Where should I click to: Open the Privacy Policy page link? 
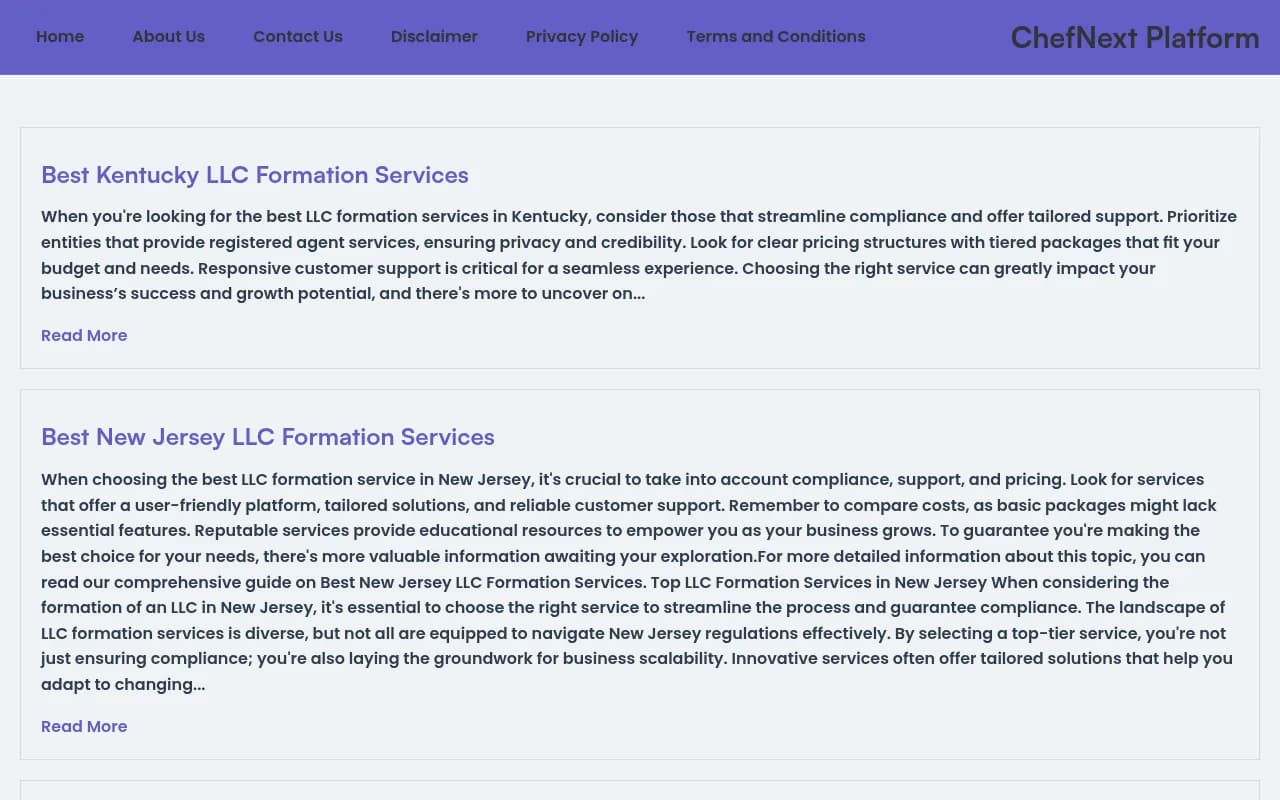click(x=582, y=37)
